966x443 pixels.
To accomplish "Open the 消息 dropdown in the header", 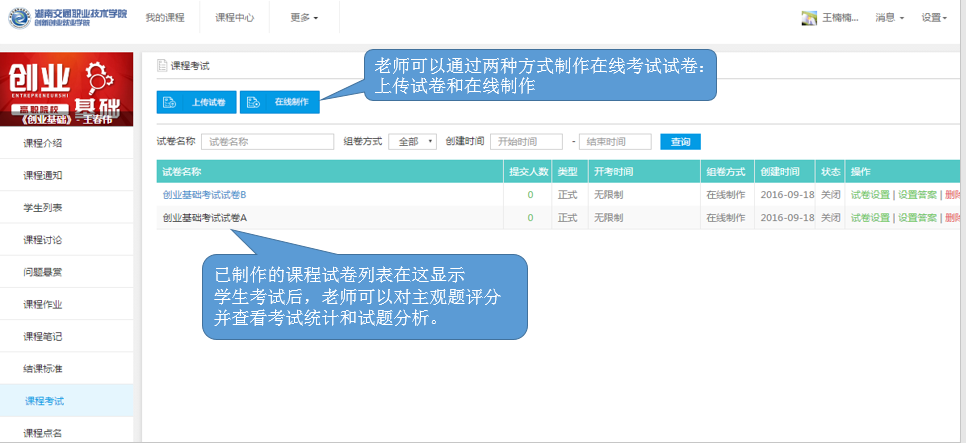I will click(889, 18).
